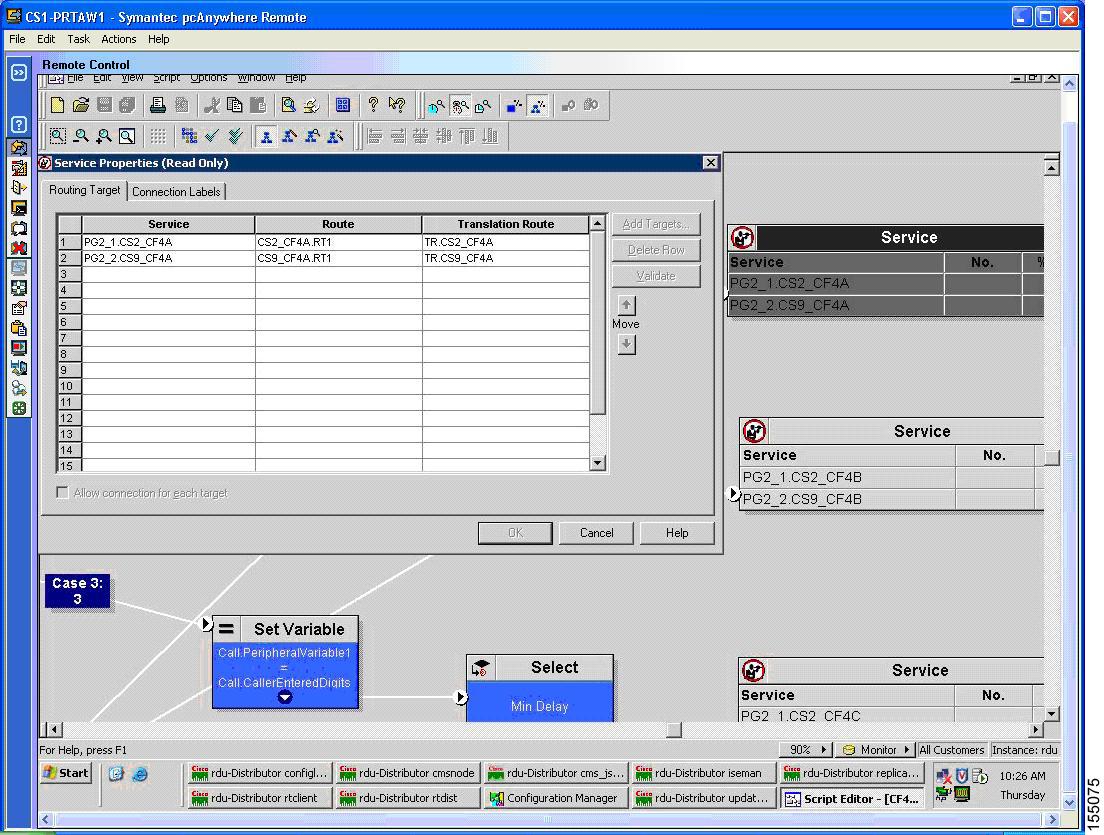Open the Monitor arrow in the status bar
This screenshot has height=835, width=1104.
coord(907,750)
